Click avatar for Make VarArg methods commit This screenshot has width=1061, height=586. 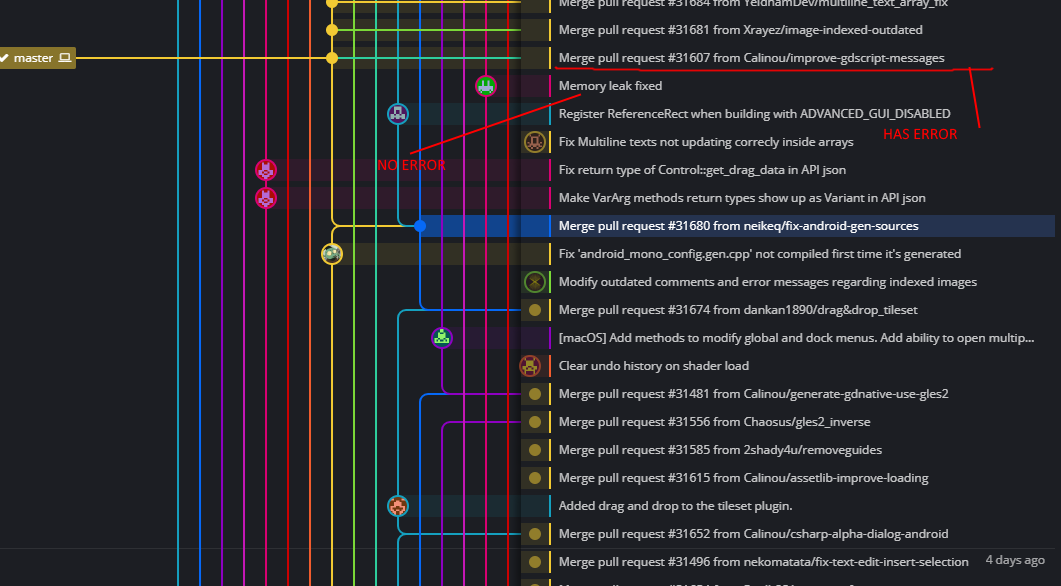coord(266,198)
